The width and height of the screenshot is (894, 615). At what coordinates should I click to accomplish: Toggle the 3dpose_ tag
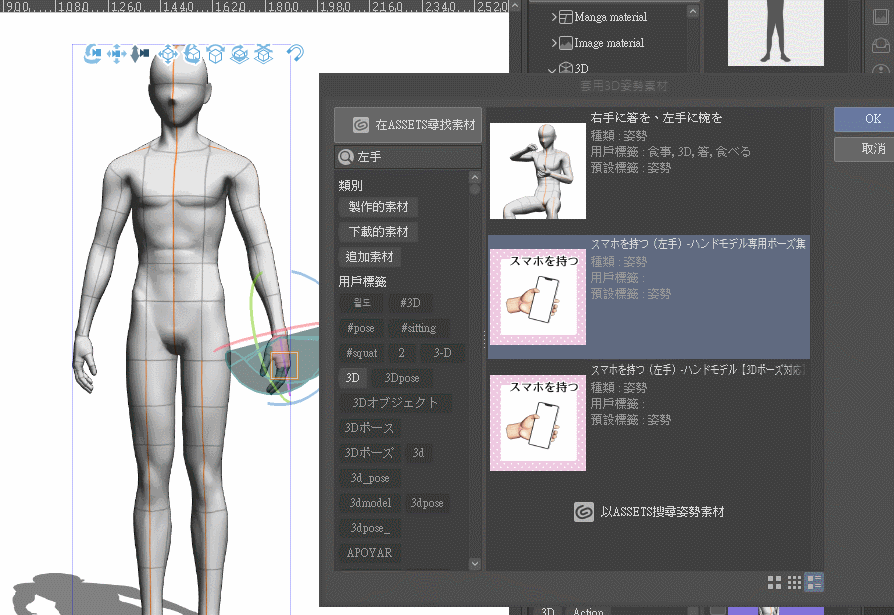coord(370,528)
